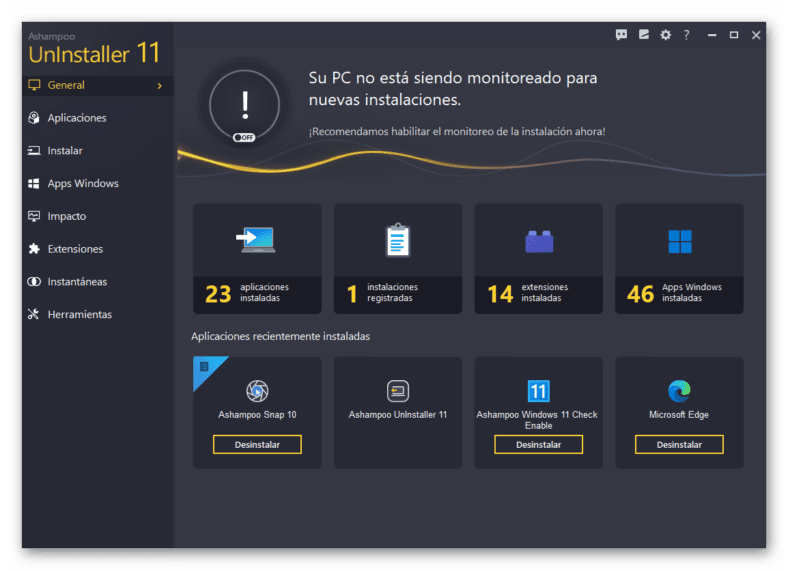The image size is (788, 570).
Task: Click the Microsoft Edge icon
Action: pyautogui.click(x=679, y=391)
